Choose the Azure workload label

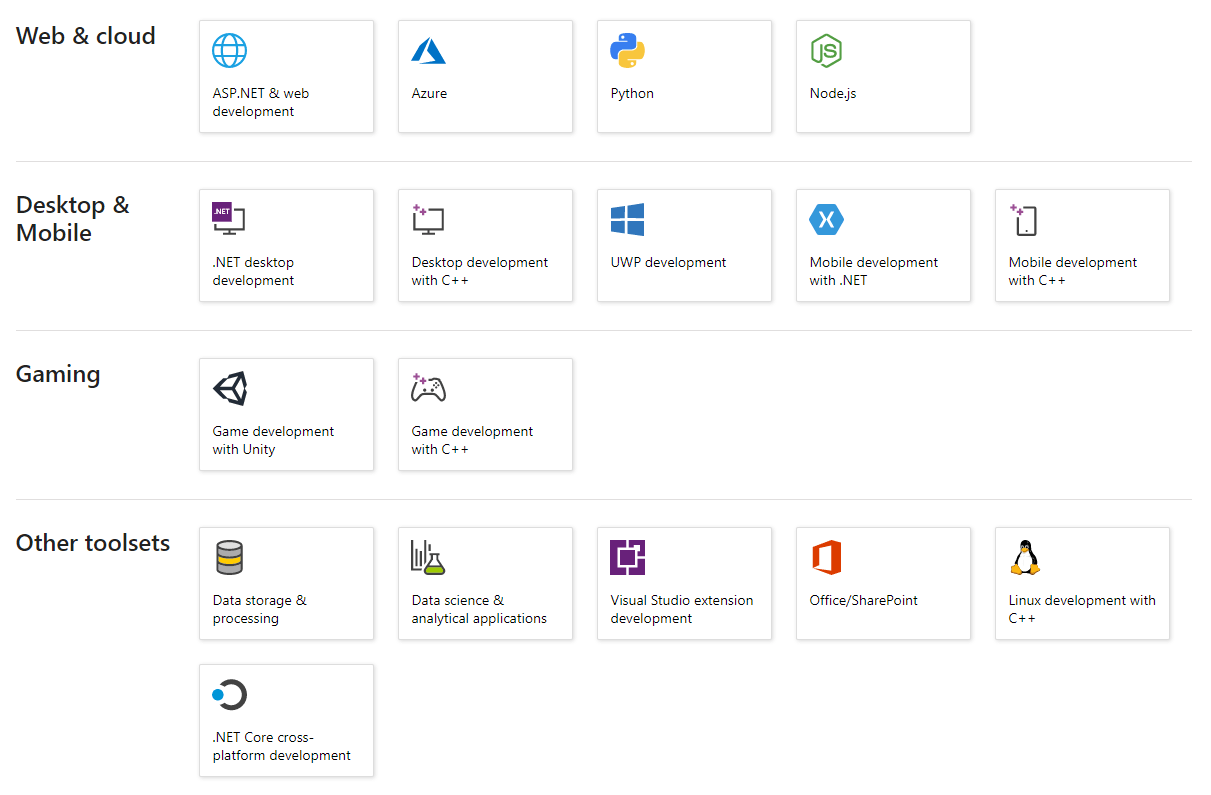[429, 93]
